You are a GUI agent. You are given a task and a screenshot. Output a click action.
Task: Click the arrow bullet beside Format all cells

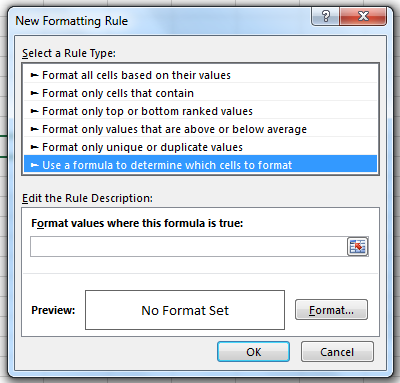click(35, 75)
